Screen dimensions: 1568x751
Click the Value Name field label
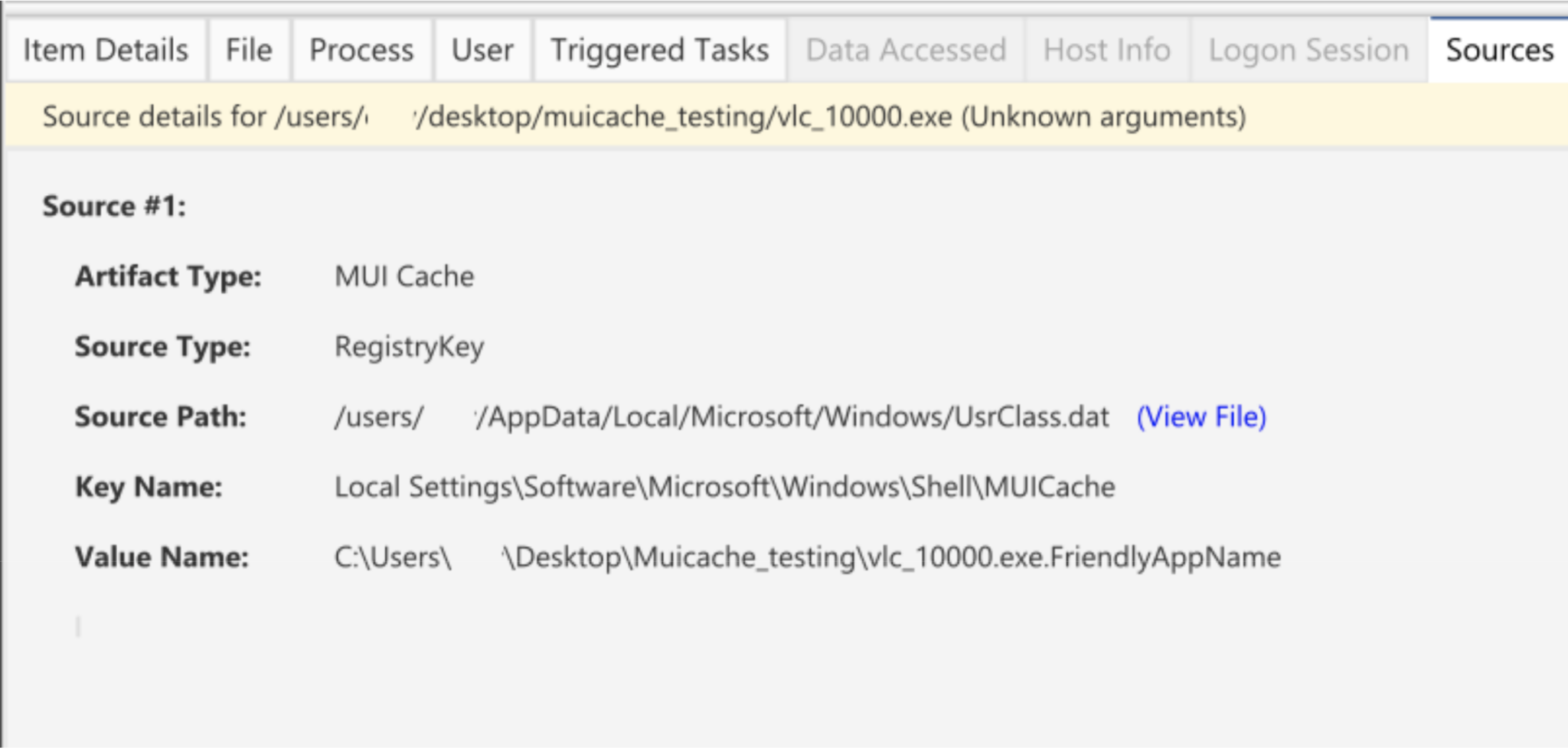[162, 557]
